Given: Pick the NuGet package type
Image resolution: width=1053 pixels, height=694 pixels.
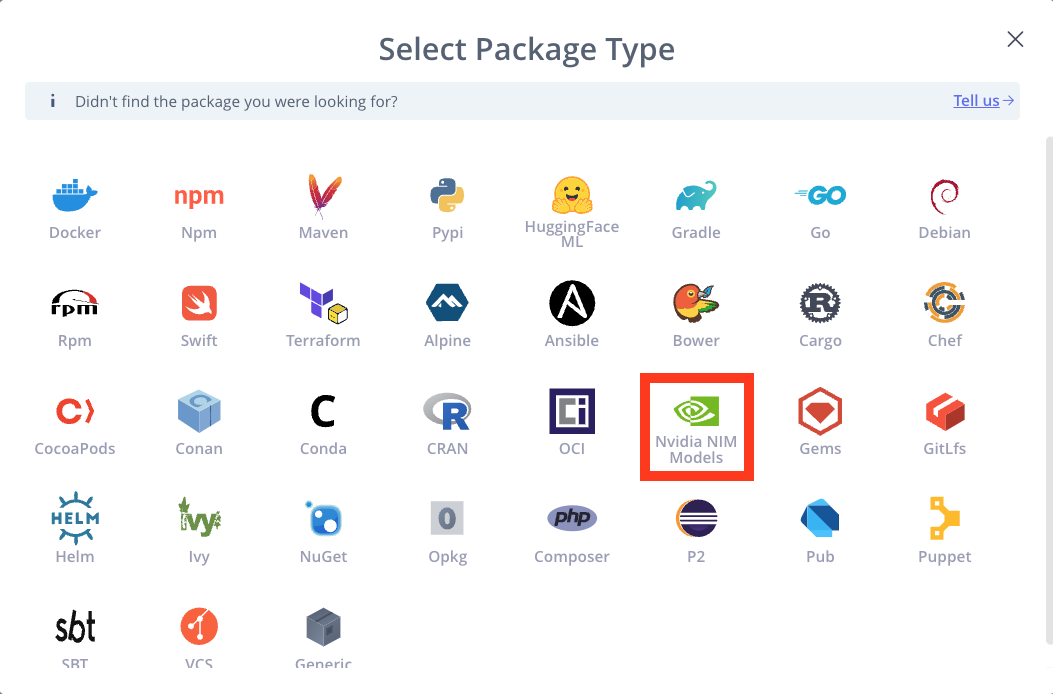Looking at the screenshot, I should (322, 529).
